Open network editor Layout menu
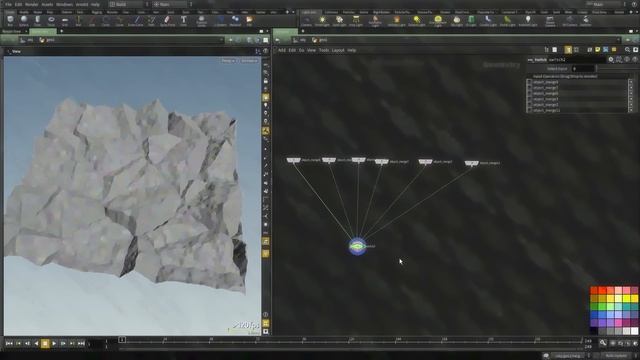The width and height of the screenshot is (640, 360). [338, 50]
